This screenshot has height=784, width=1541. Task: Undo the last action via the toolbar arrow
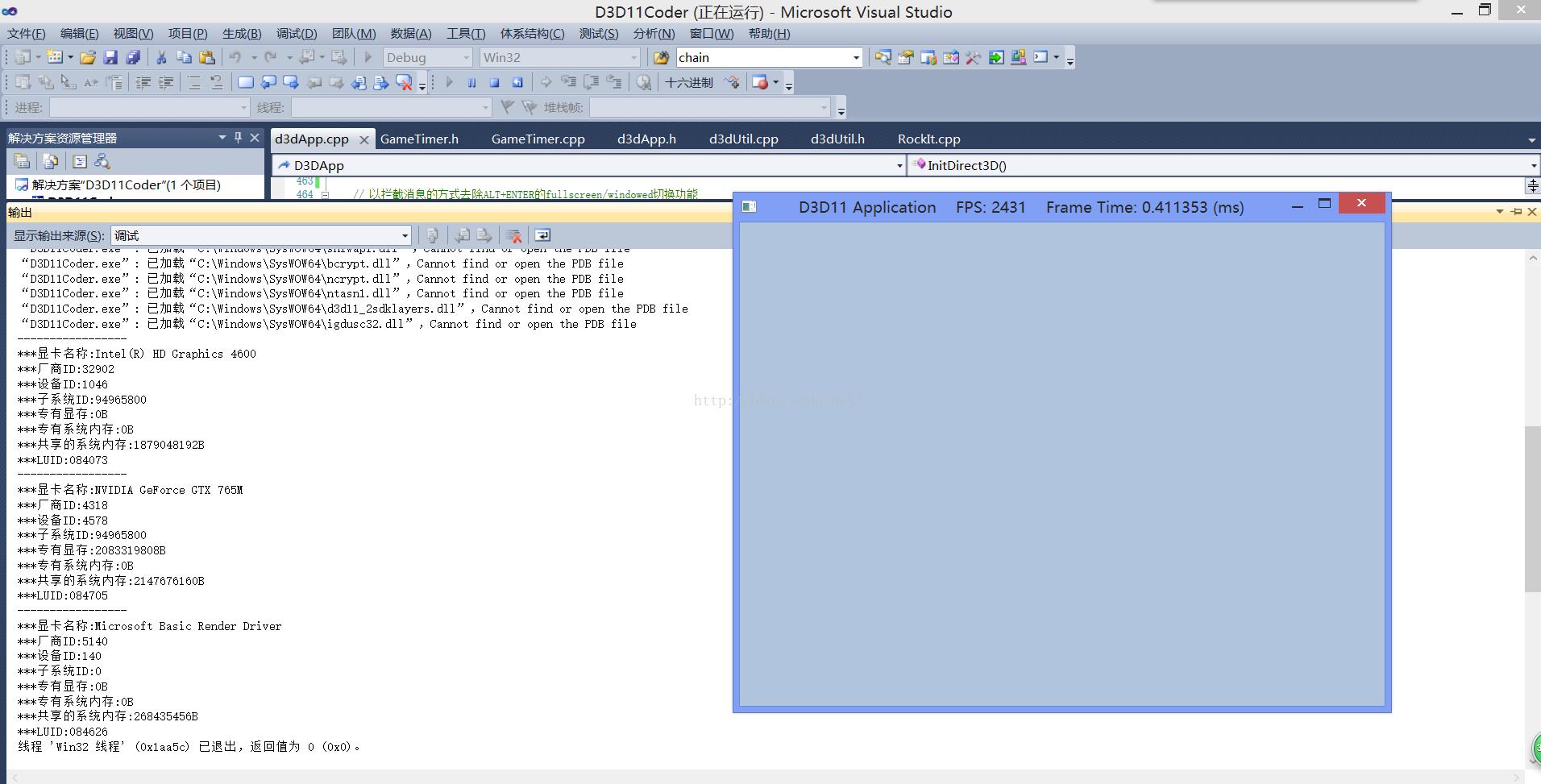(x=235, y=57)
